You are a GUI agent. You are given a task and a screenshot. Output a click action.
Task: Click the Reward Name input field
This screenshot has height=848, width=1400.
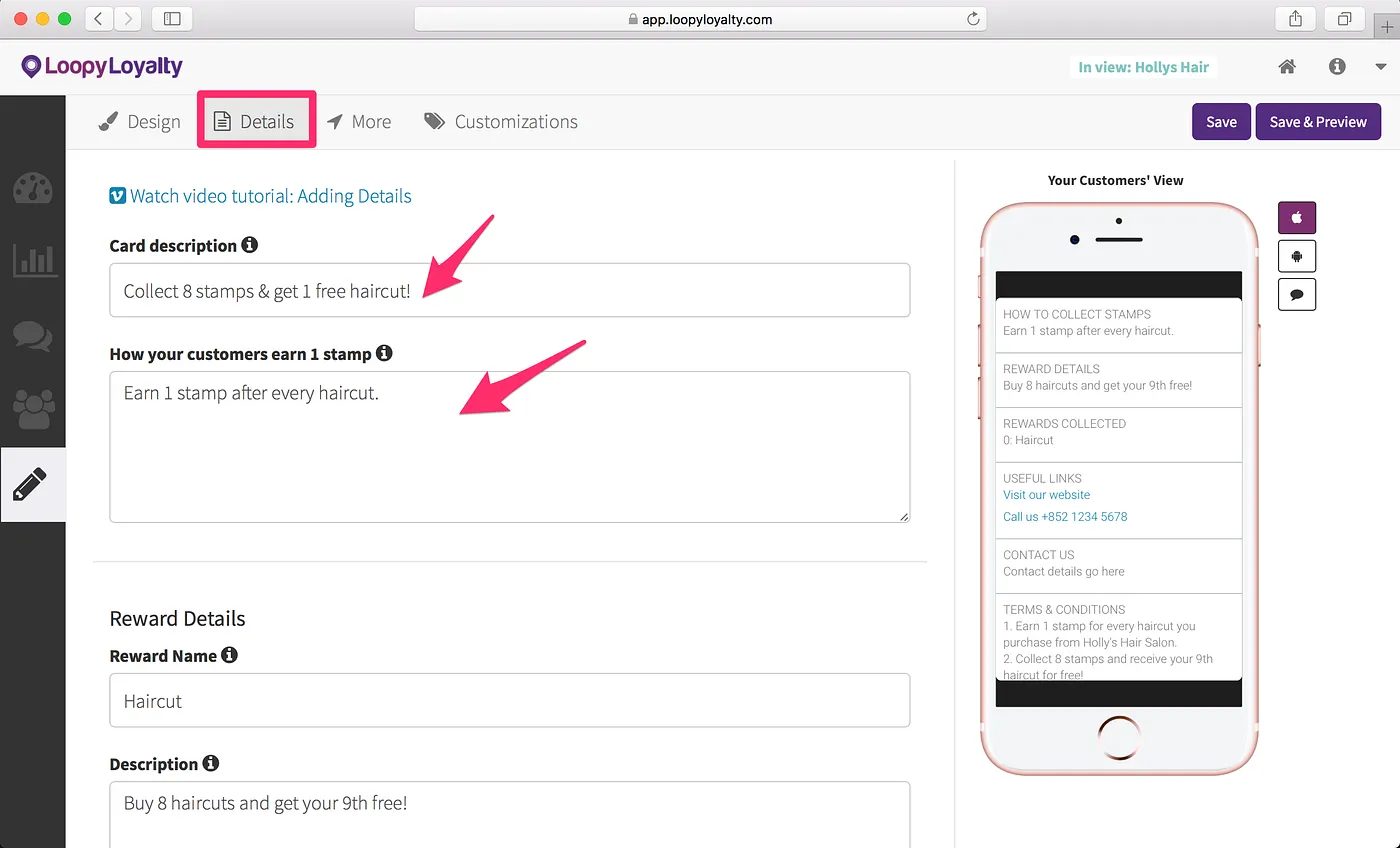pyautogui.click(x=510, y=700)
